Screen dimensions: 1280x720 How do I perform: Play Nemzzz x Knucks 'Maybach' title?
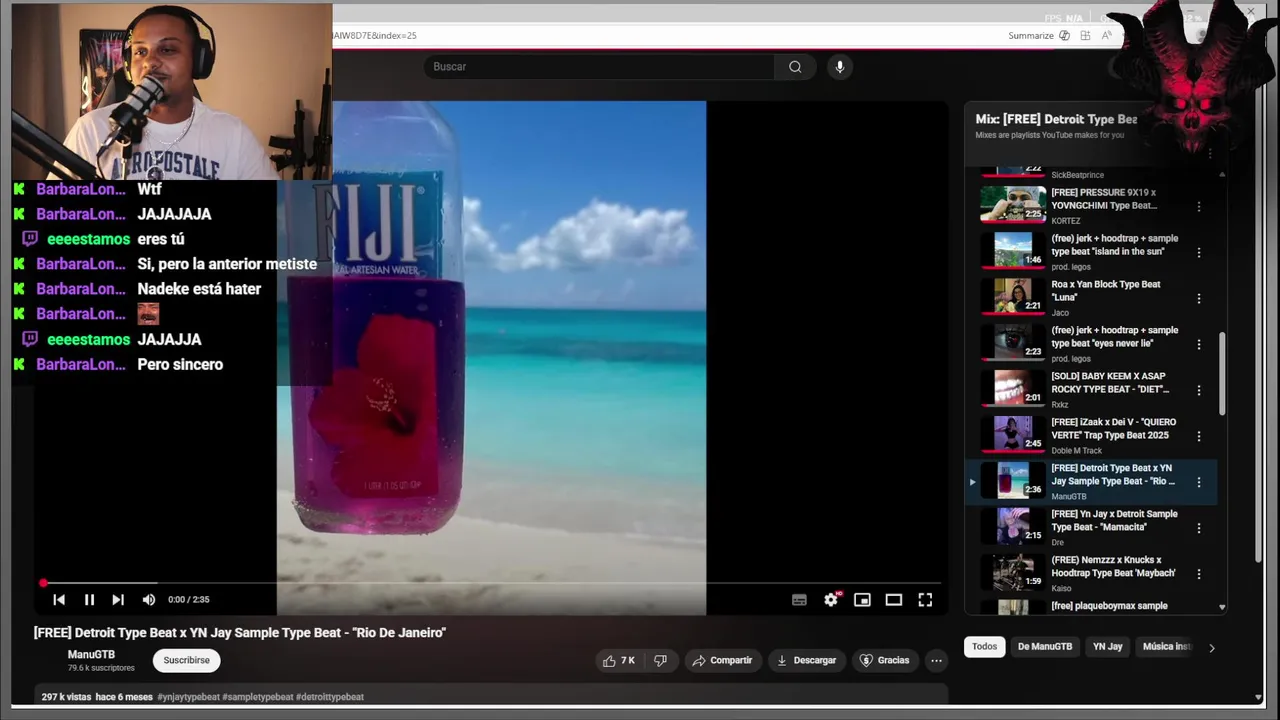(1113, 567)
